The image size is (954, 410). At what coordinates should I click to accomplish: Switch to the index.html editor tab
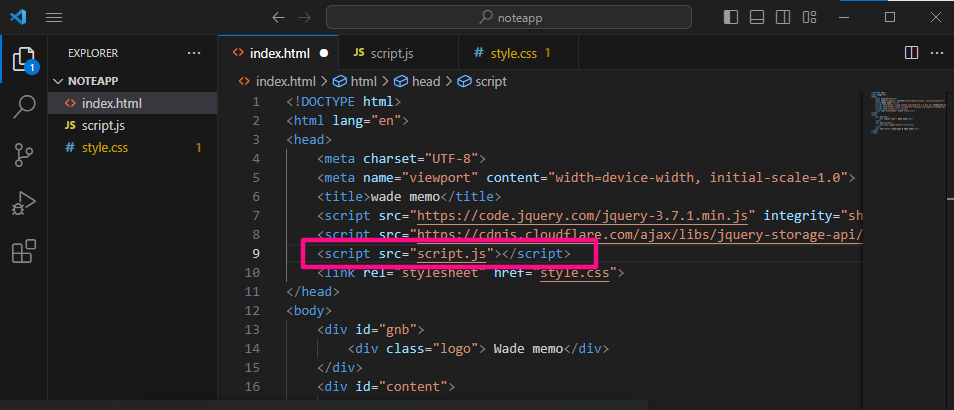tap(279, 54)
